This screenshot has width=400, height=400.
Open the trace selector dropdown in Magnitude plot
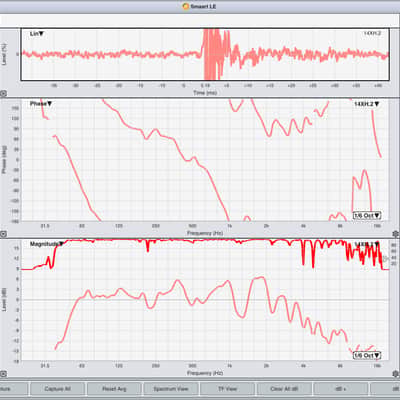(x=366, y=244)
